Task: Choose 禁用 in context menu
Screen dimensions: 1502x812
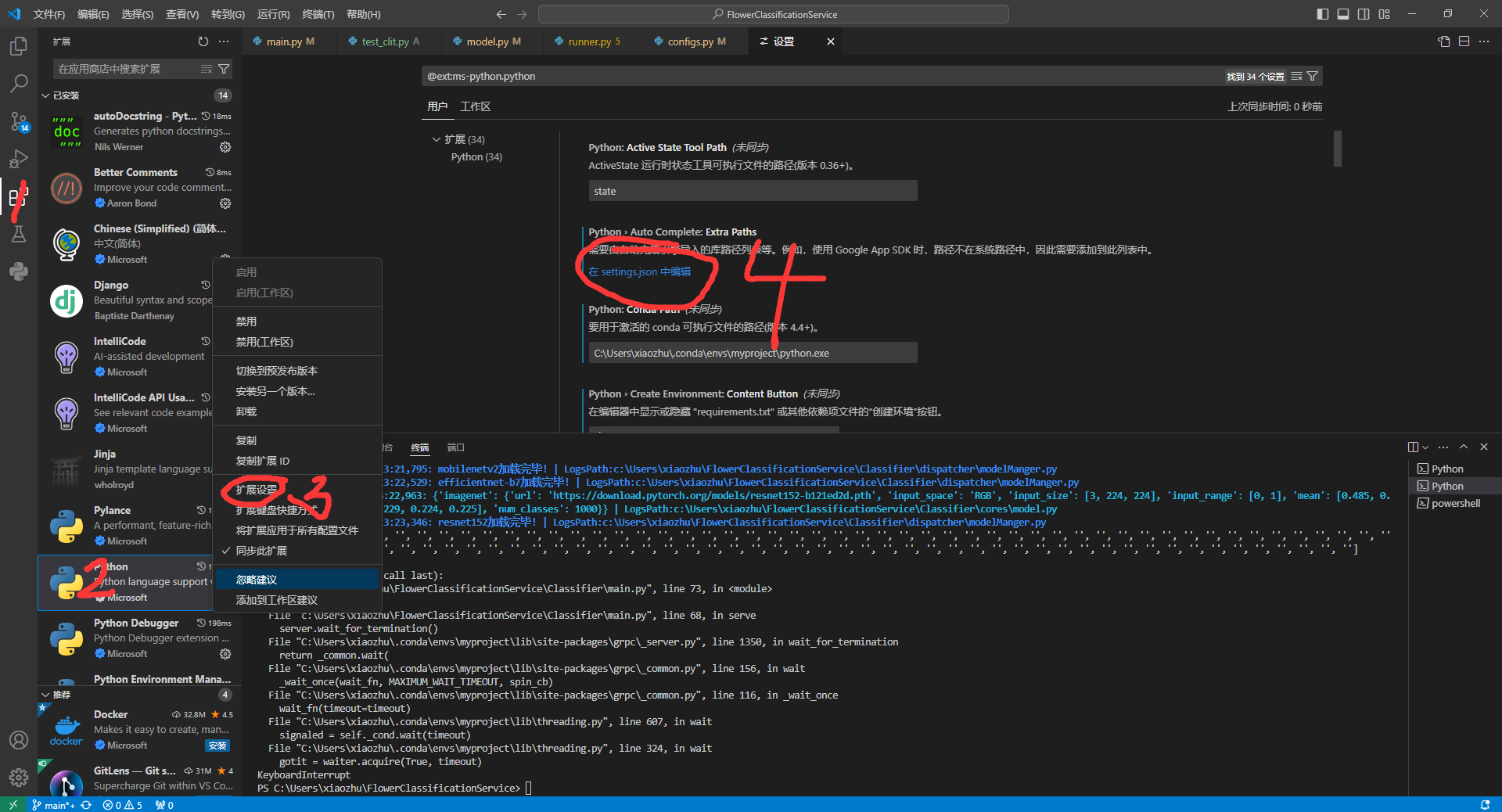Action: click(x=297, y=322)
